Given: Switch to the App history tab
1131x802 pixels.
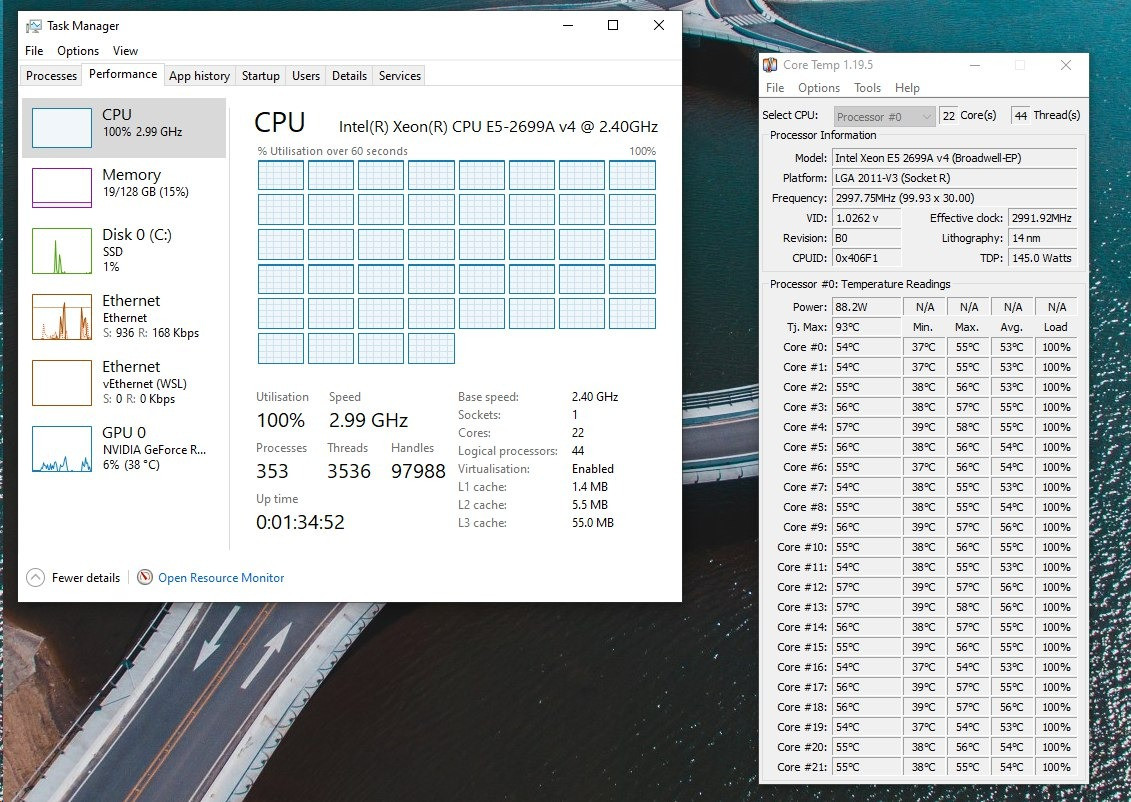Looking at the screenshot, I should coord(199,76).
